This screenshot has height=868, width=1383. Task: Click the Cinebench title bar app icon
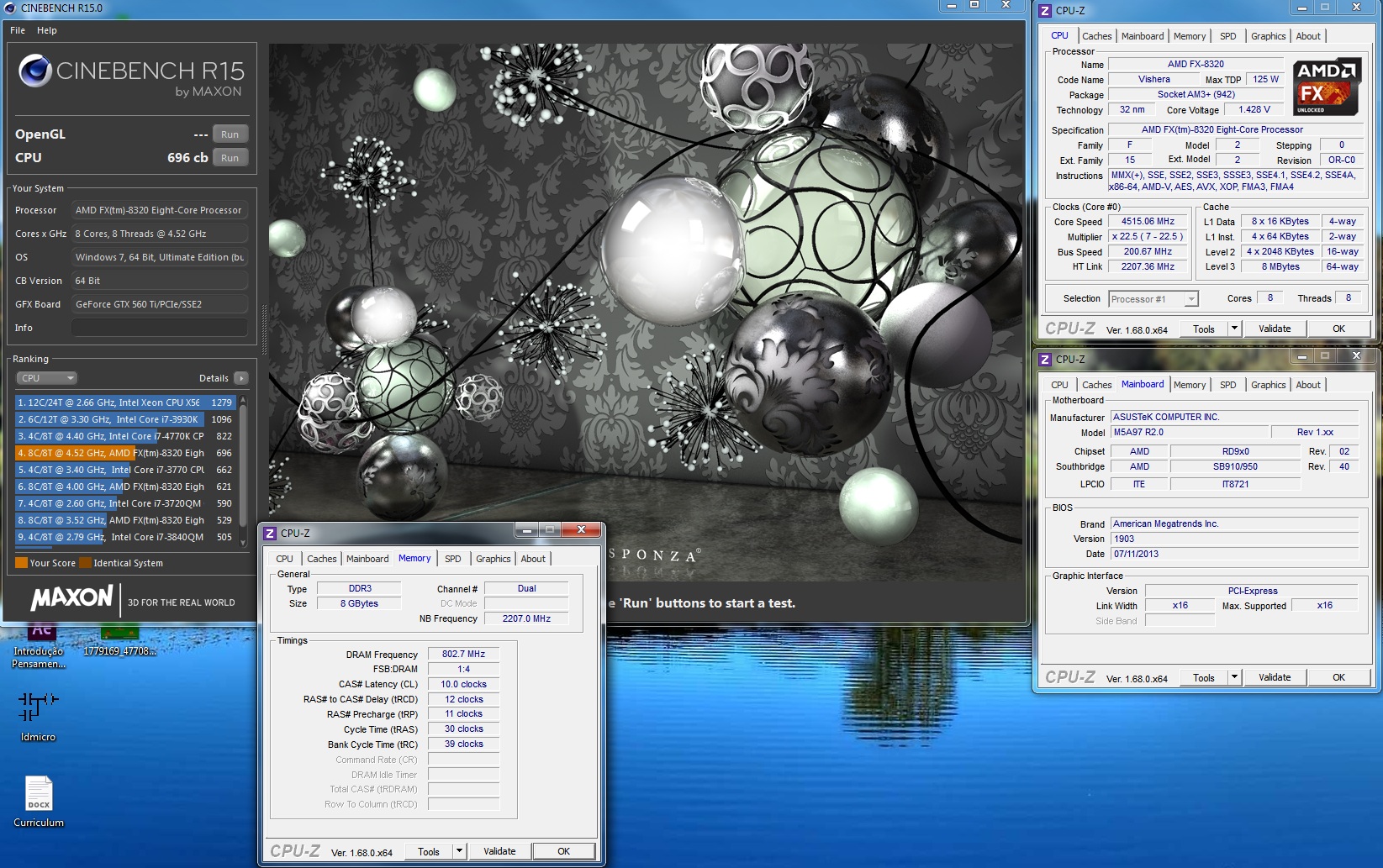9,8
